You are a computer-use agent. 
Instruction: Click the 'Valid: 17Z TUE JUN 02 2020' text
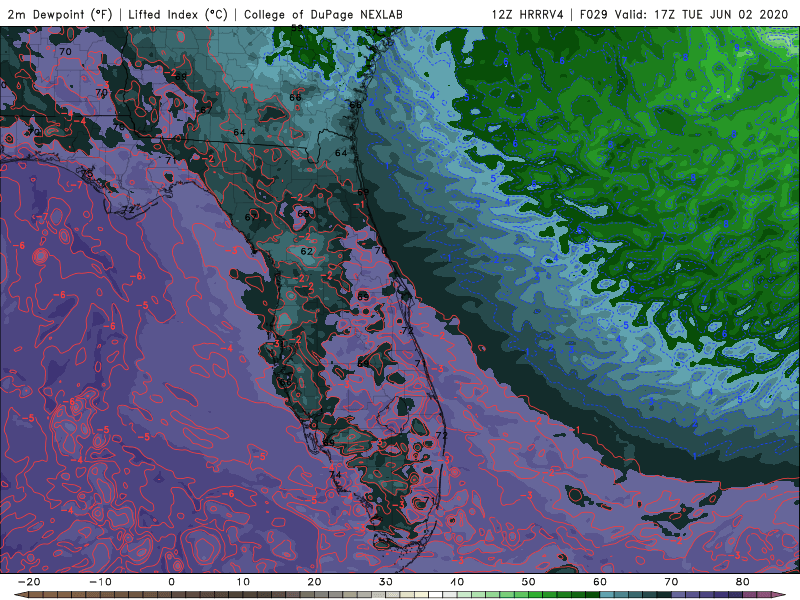pos(702,15)
